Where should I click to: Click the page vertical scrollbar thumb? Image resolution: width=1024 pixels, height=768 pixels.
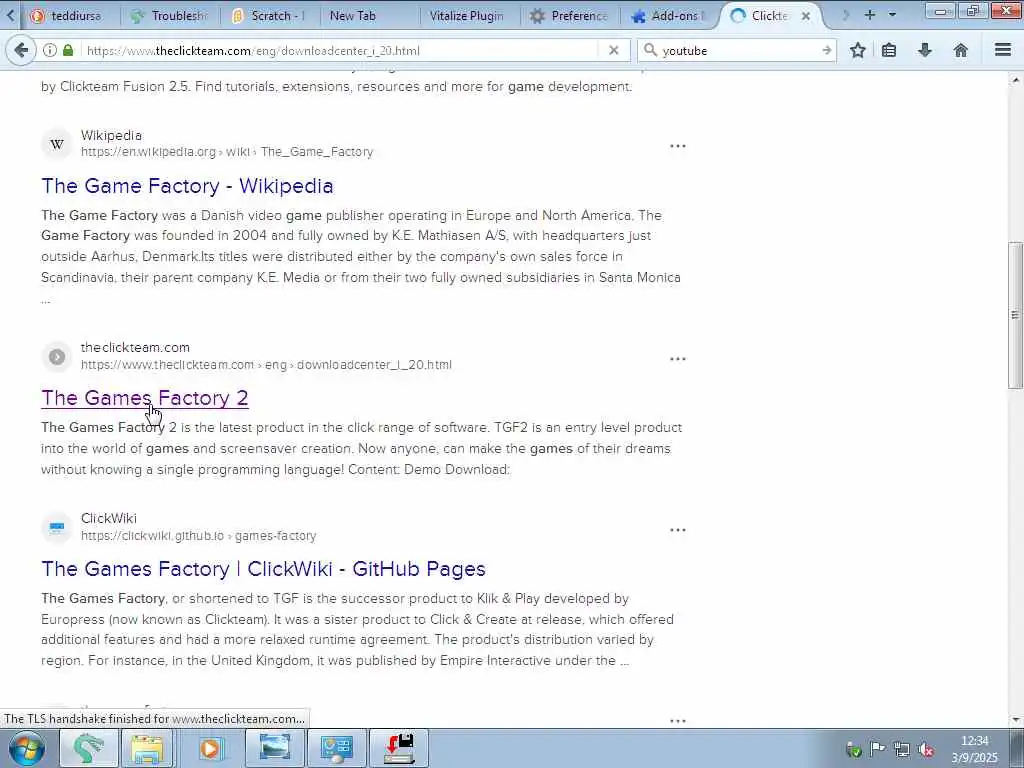pos(1015,315)
